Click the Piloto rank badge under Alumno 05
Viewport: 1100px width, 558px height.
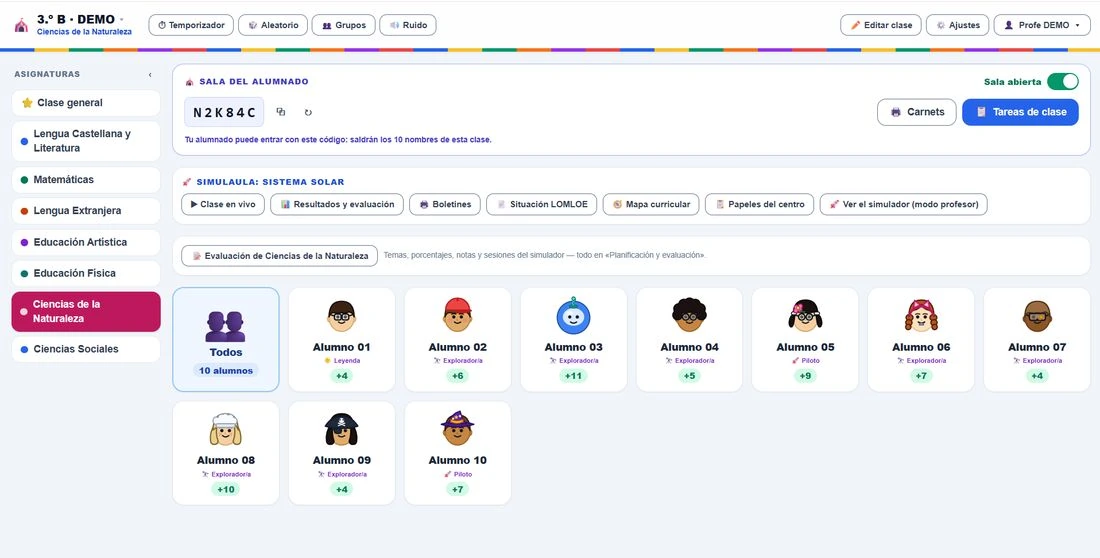pos(805,361)
